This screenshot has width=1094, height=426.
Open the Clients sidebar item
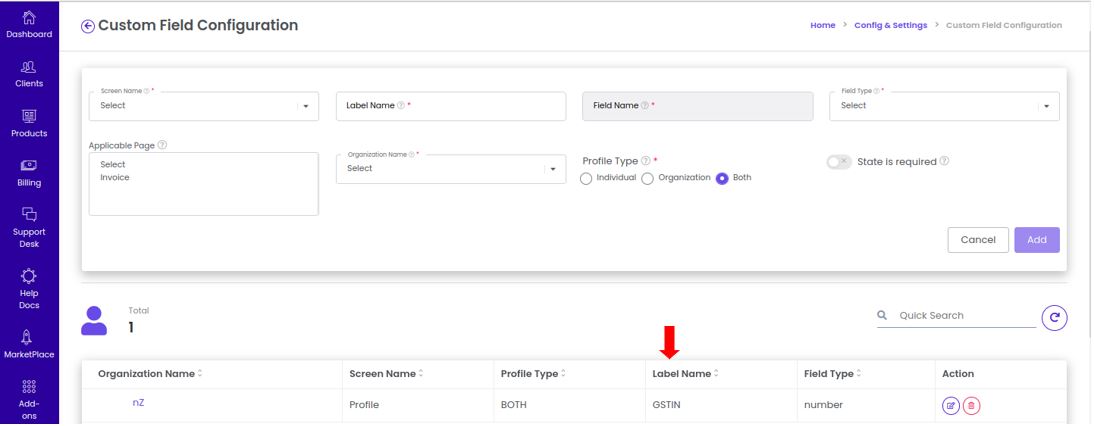[x=29, y=75]
